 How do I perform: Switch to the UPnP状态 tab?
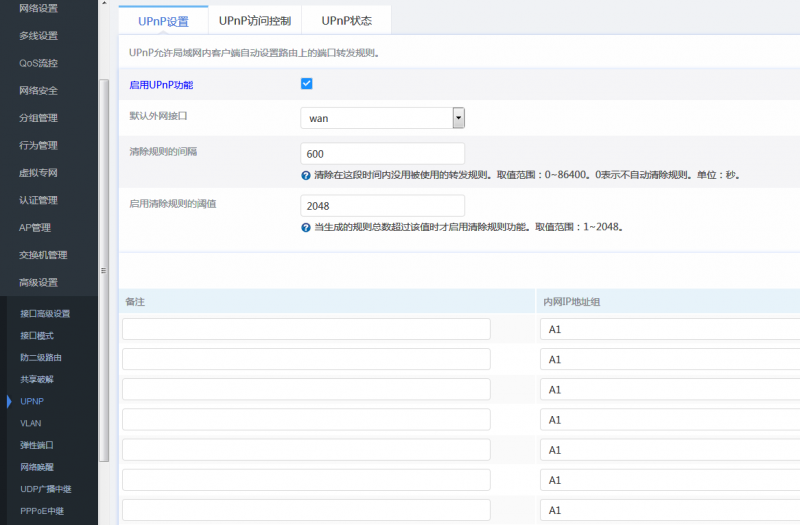[x=346, y=20]
